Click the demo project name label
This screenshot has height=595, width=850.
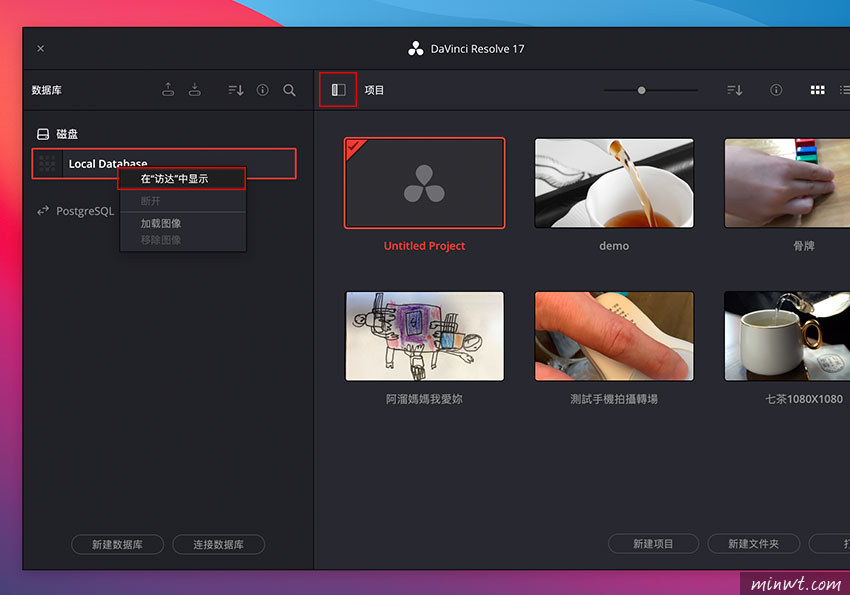614,246
